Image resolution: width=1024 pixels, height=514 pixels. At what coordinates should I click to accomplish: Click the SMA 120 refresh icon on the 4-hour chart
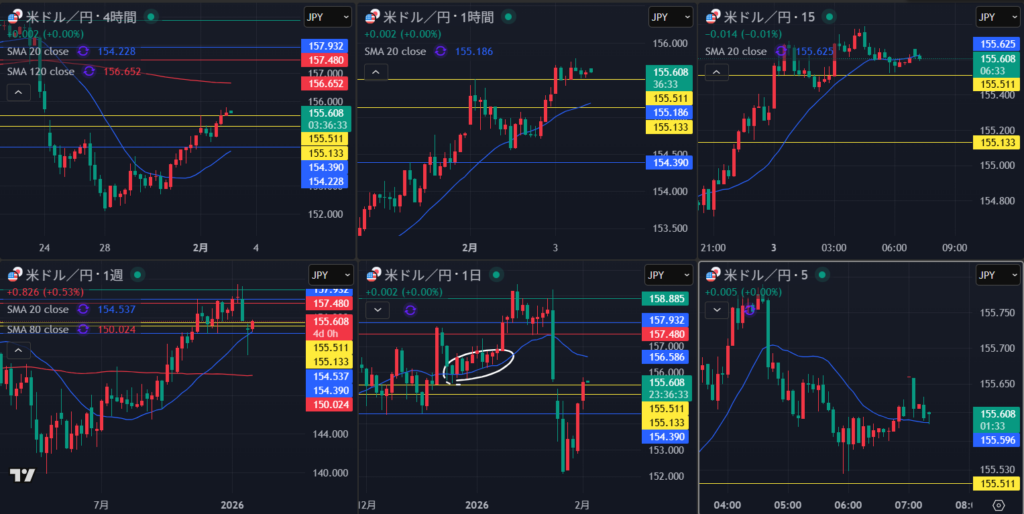(90, 71)
